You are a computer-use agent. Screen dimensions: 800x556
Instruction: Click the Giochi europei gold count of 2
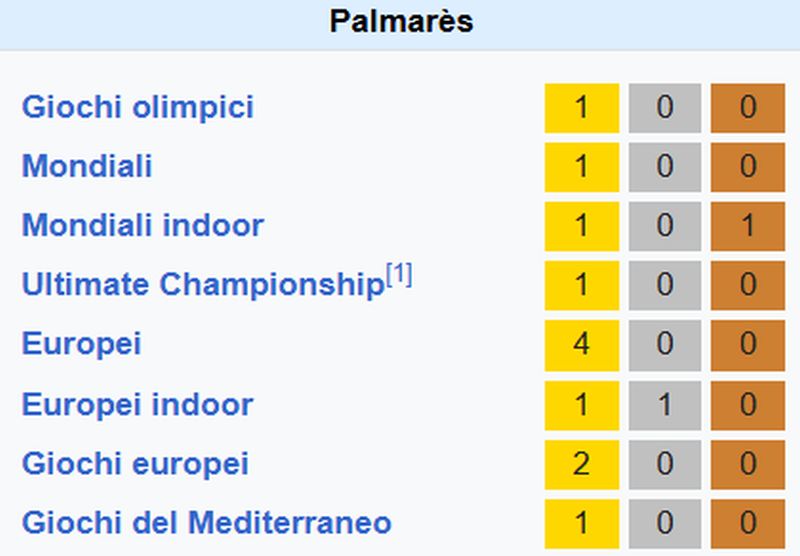point(582,465)
